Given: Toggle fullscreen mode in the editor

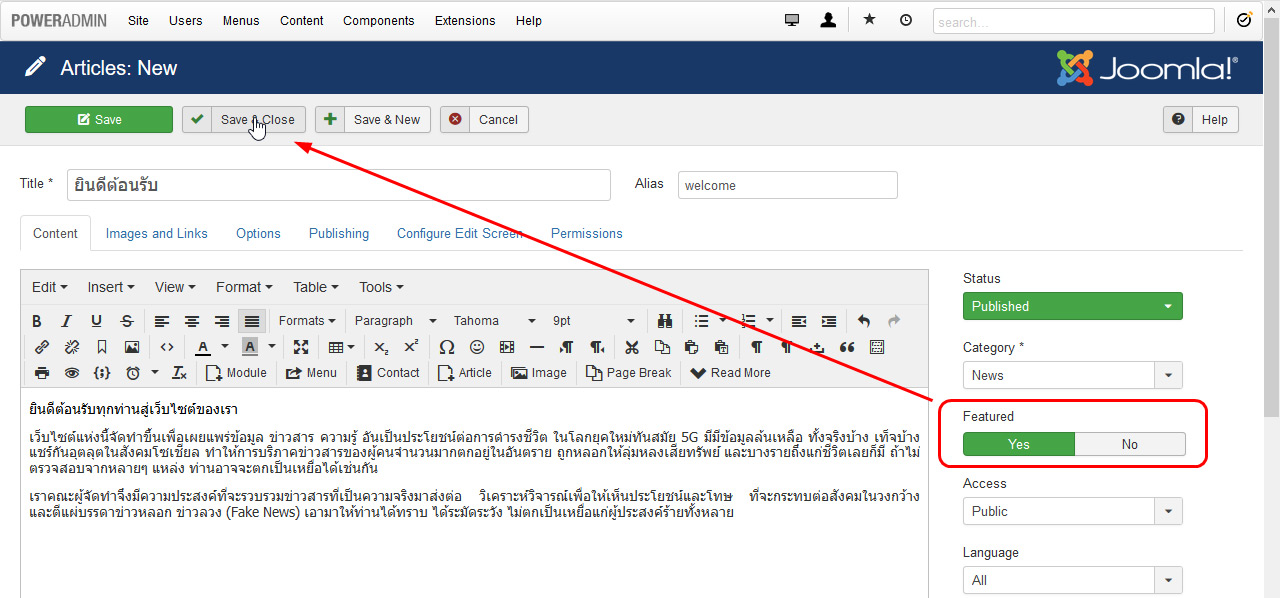Looking at the screenshot, I should click(x=301, y=347).
